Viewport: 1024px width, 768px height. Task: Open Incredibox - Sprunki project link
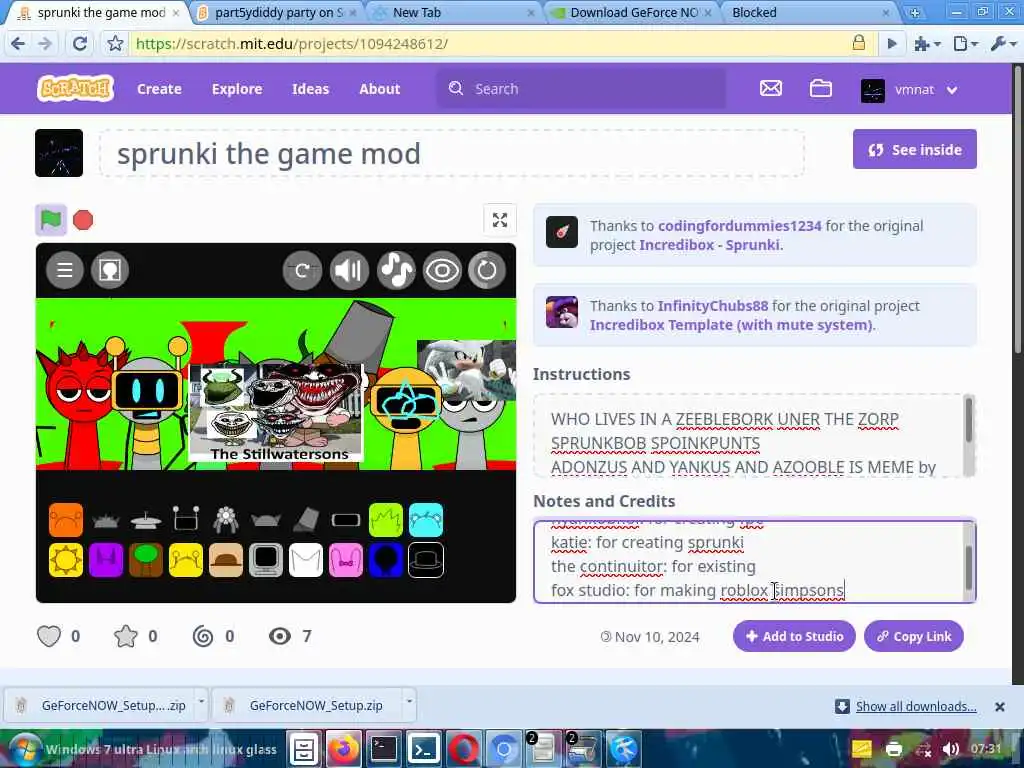[709, 245]
